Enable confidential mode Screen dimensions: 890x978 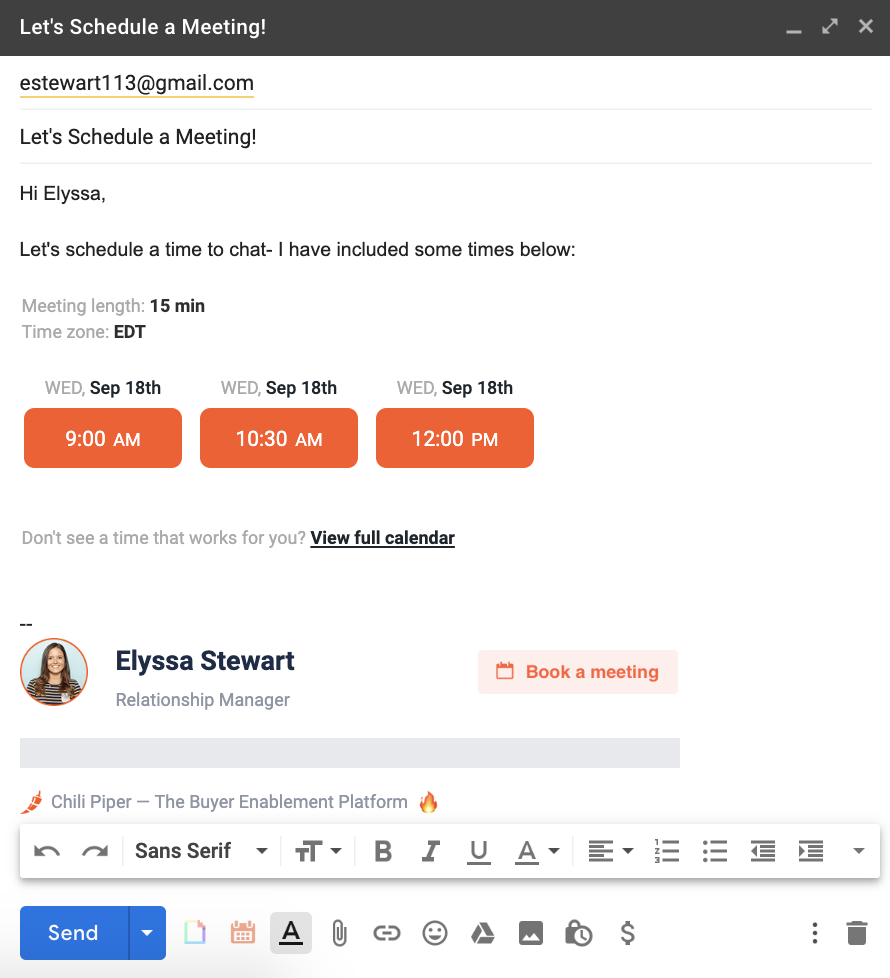[x=579, y=932]
